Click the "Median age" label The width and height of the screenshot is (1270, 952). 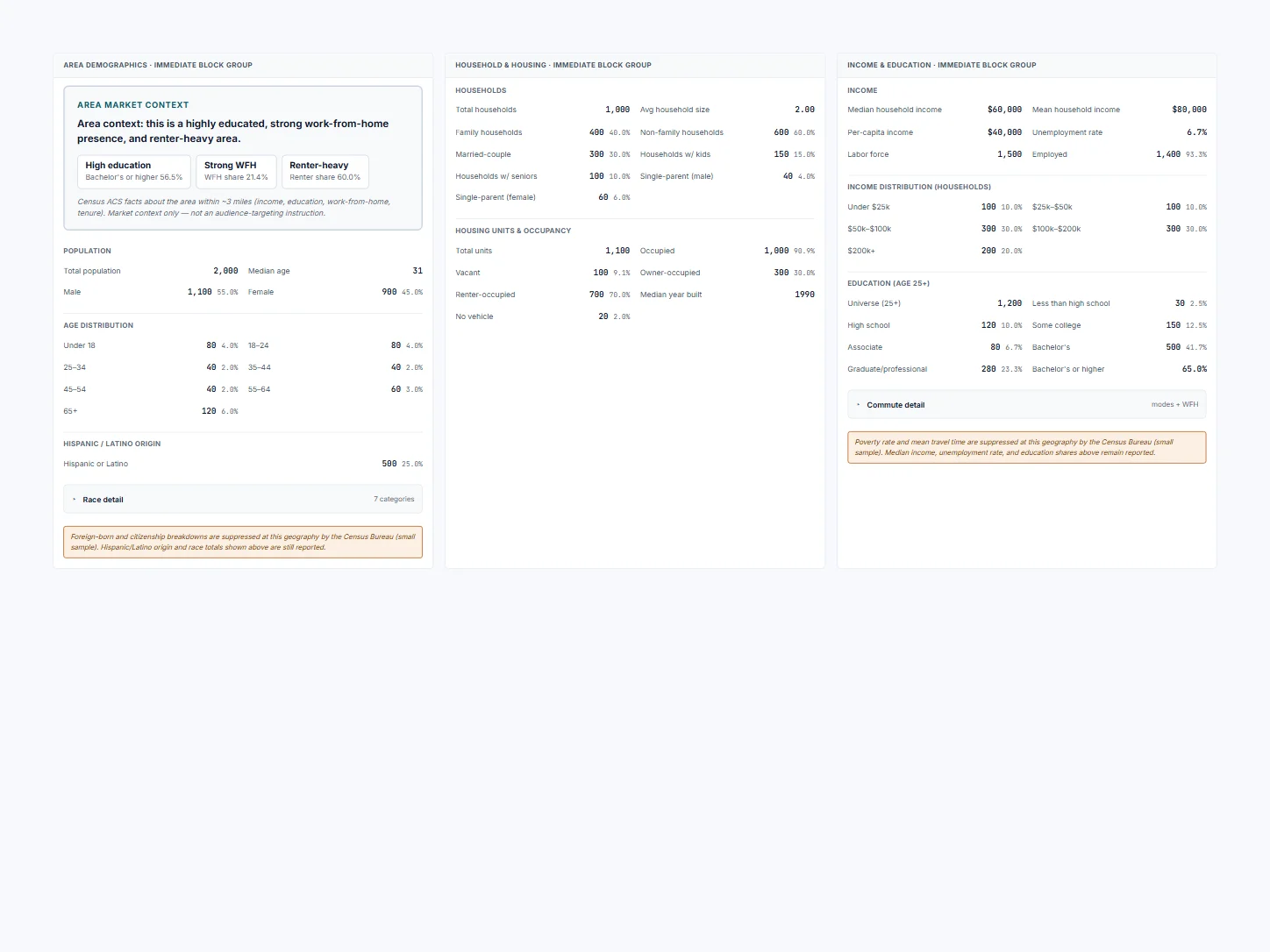click(268, 271)
